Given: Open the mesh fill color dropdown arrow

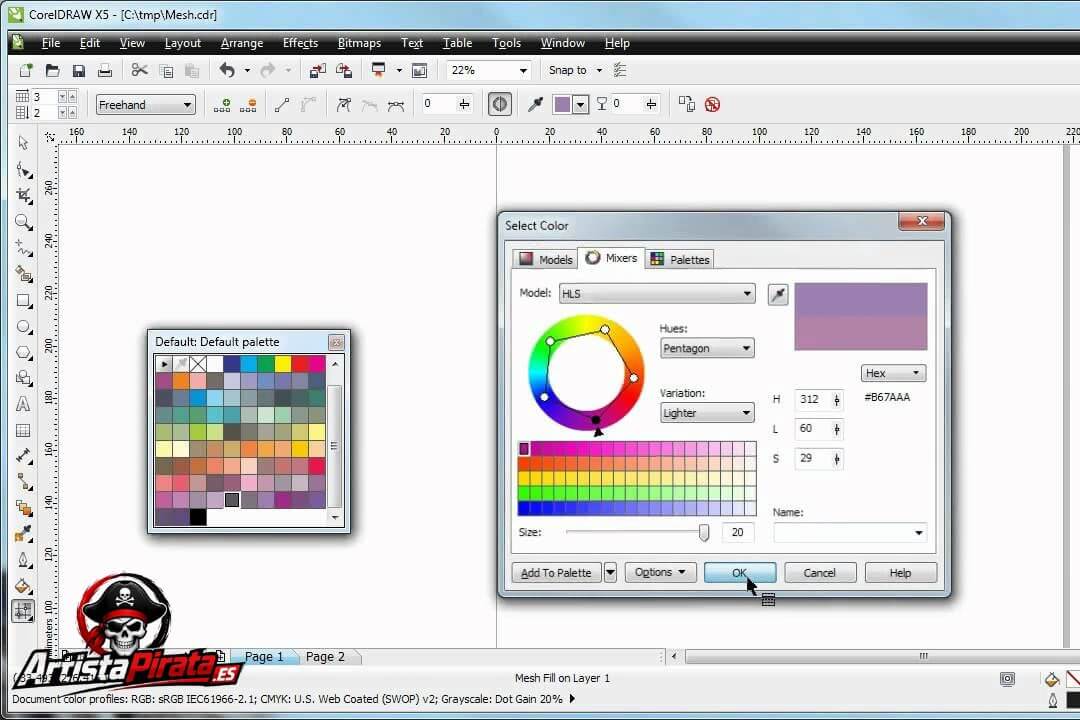Looking at the screenshot, I should 581,105.
